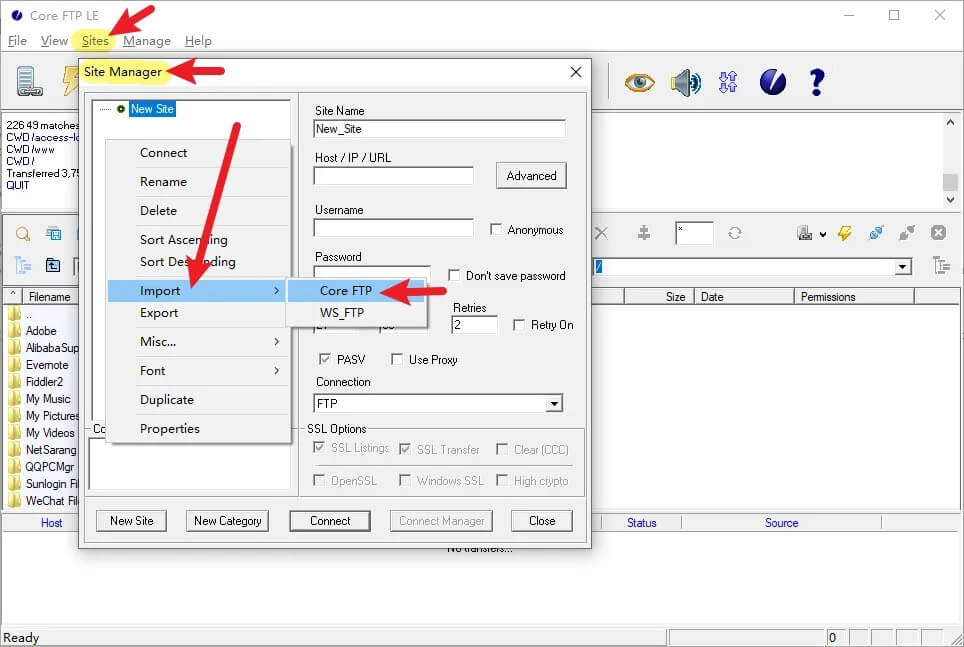Open the WeChat Files local folder
The height and width of the screenshot is (647, 964).
44,501
